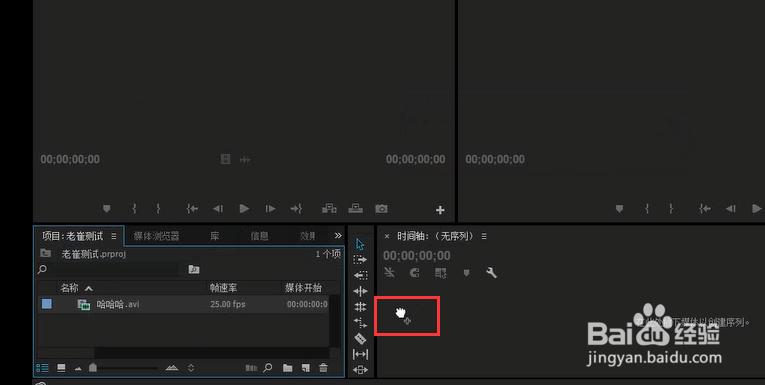Click the Insert button in Source monitor

click(x=329, y=209)
